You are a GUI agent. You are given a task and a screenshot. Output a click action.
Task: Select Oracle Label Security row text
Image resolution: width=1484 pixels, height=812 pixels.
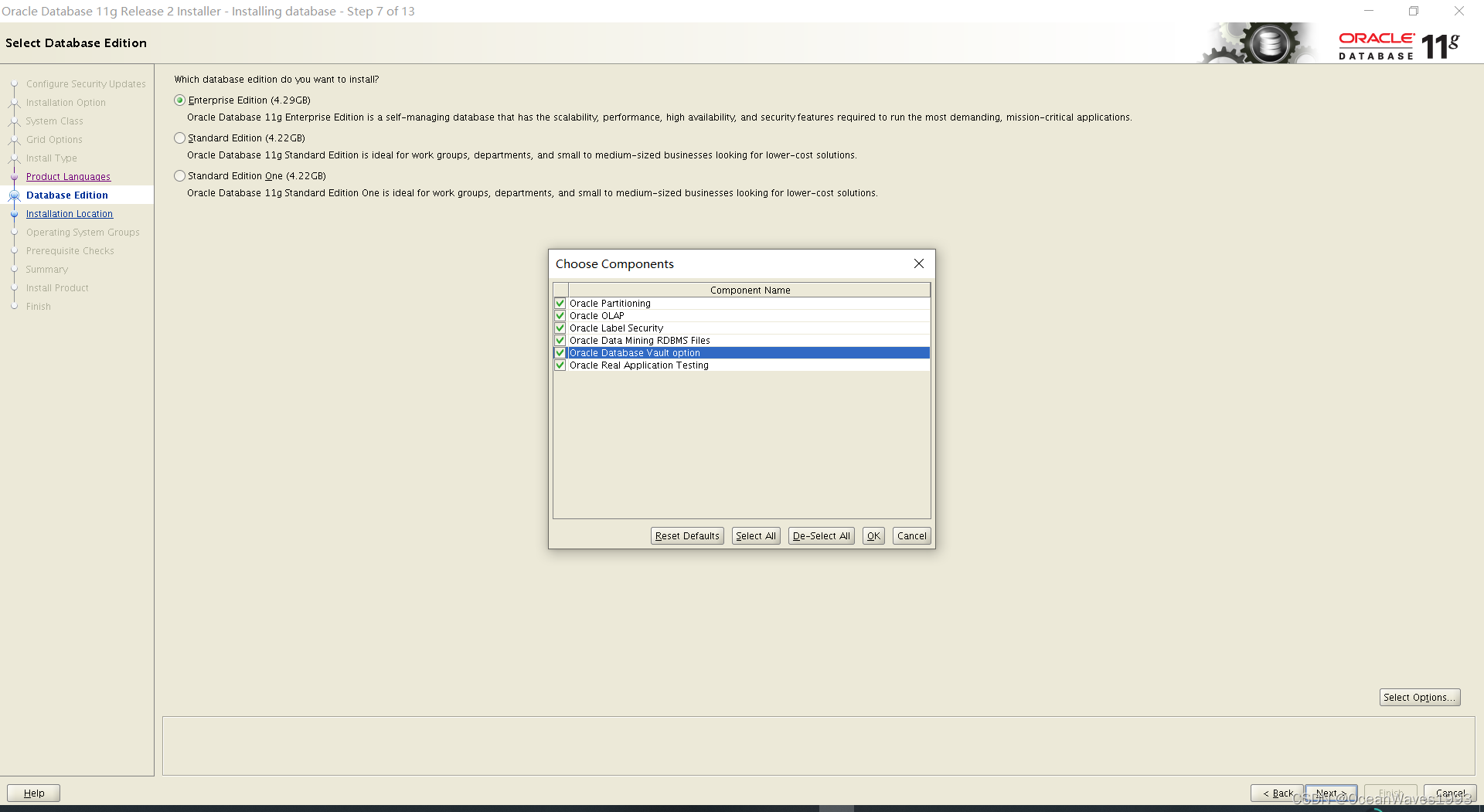point(616,328)
